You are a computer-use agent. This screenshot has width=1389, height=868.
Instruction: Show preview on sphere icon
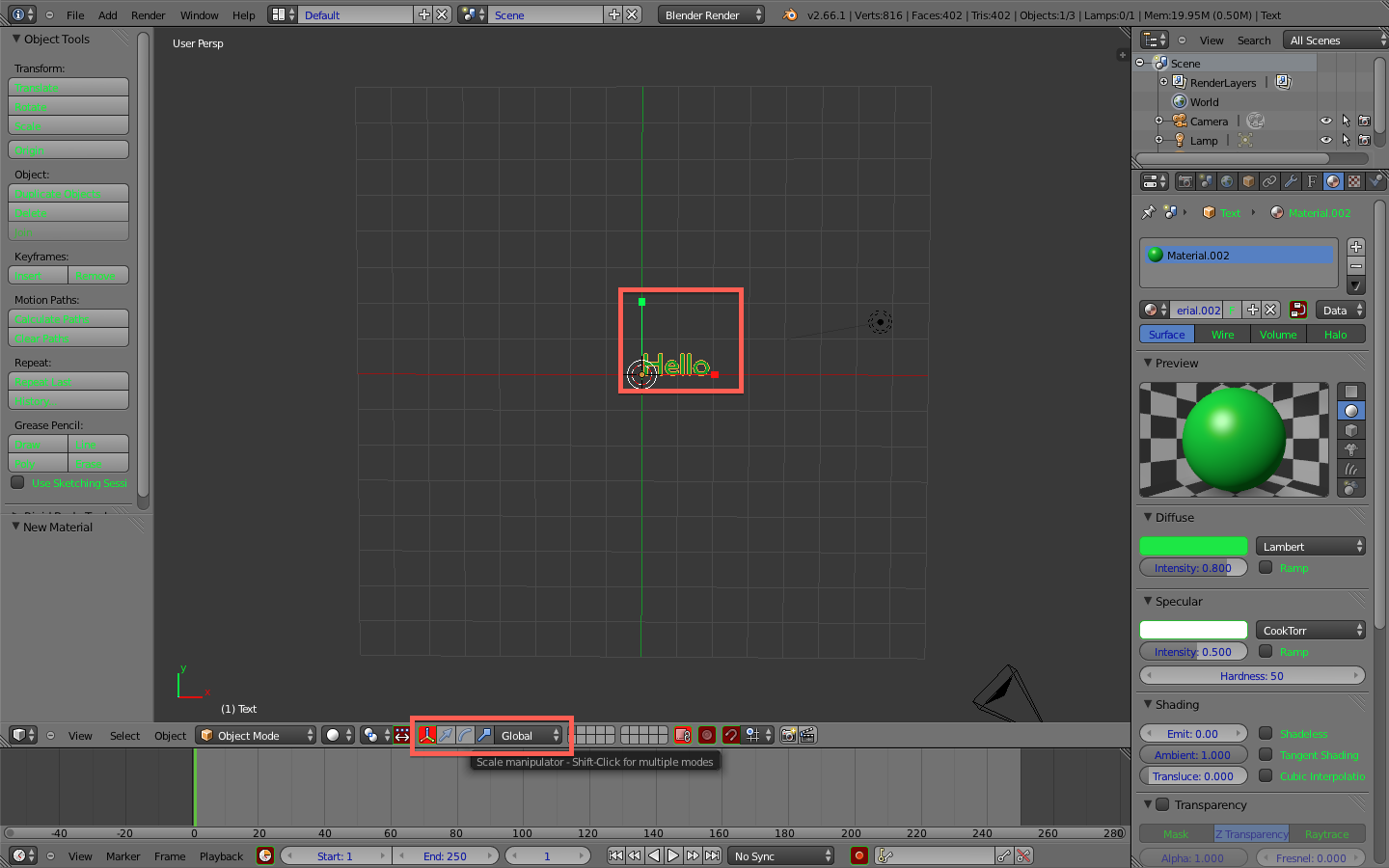1351,411
